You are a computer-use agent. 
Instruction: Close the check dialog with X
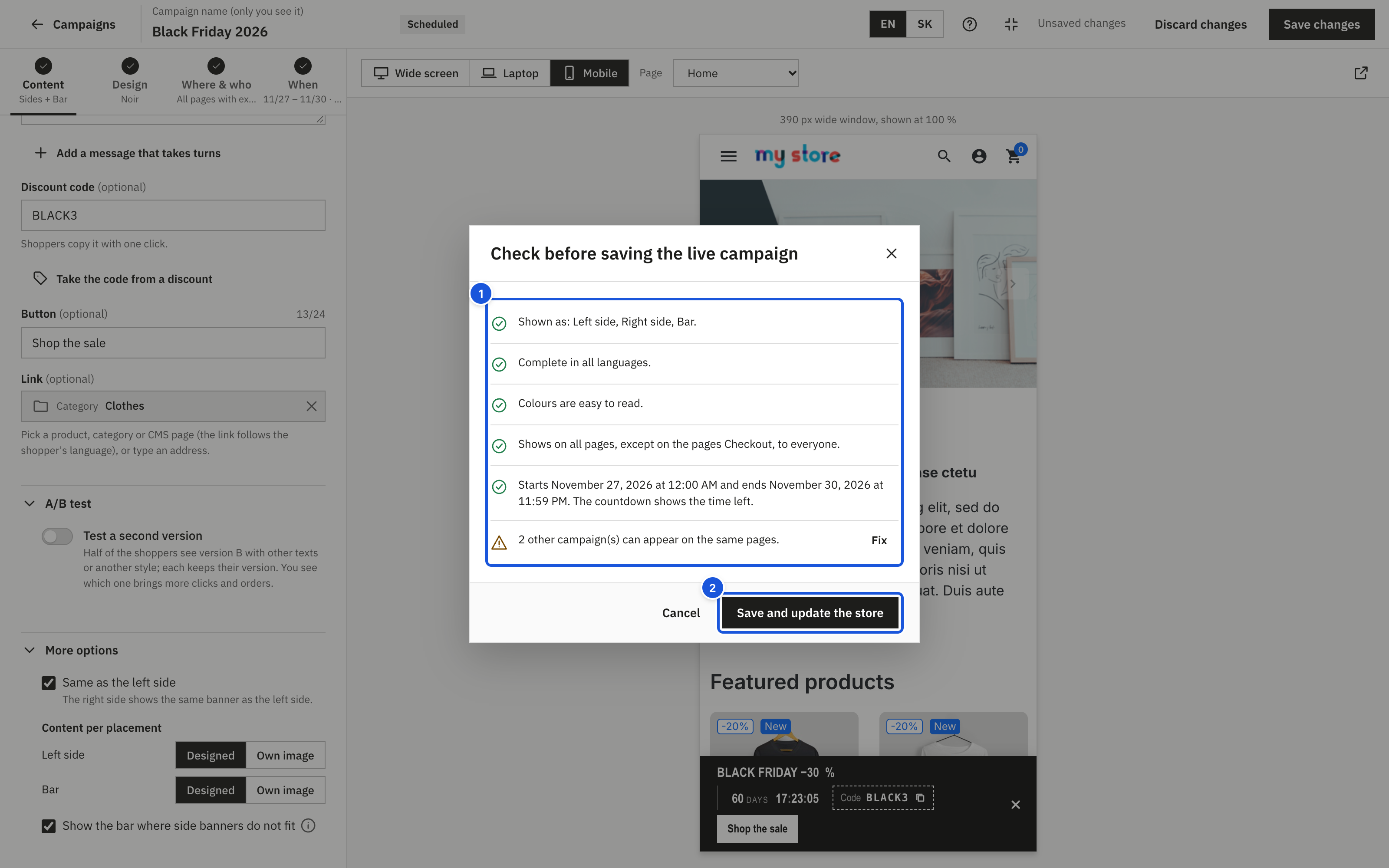point(892,253)
